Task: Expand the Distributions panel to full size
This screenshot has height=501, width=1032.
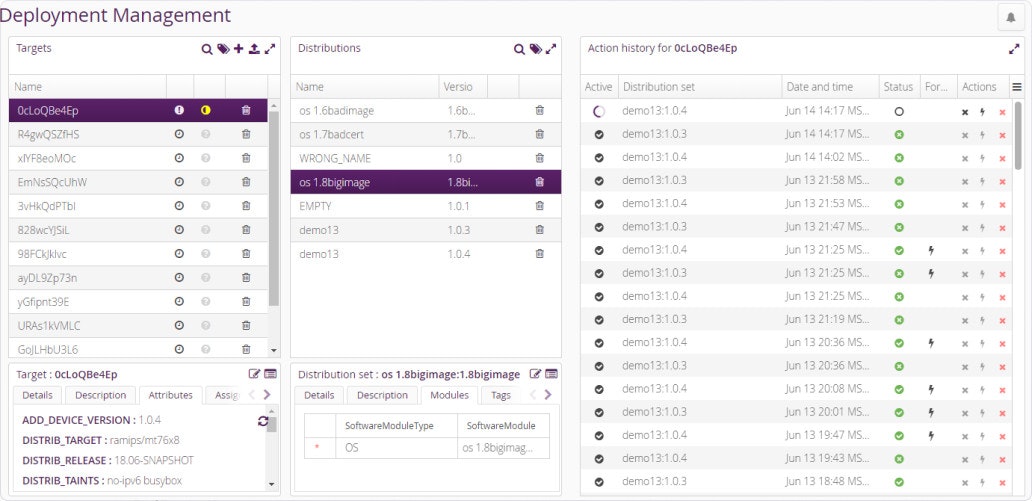Action: tap(551, 48)
